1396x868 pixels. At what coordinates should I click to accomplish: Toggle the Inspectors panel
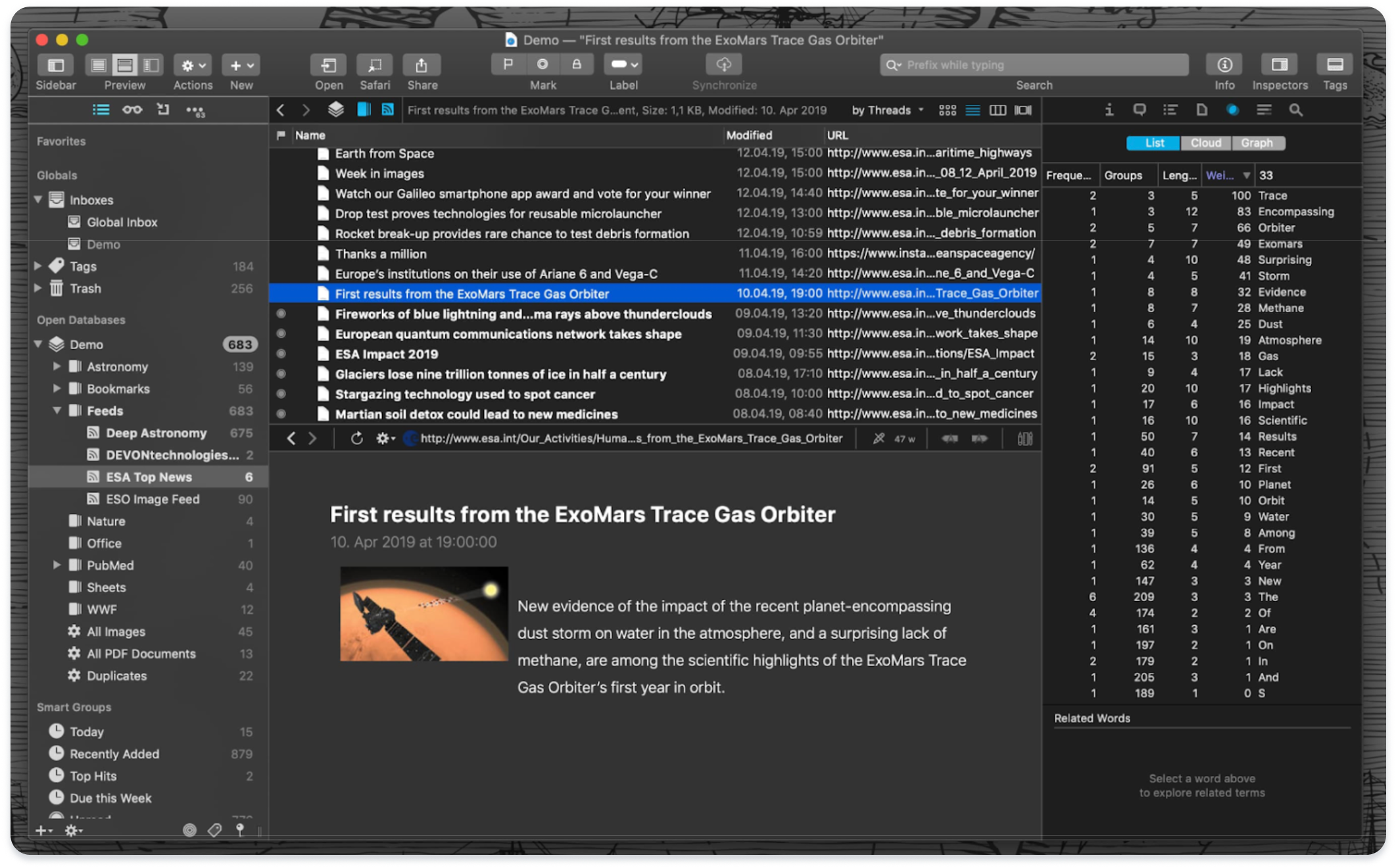click(1280, 64)
